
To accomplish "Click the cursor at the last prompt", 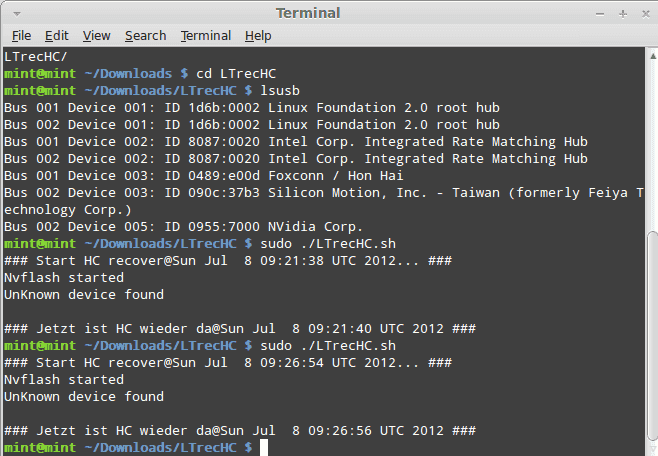I will (x=264, y=447).
